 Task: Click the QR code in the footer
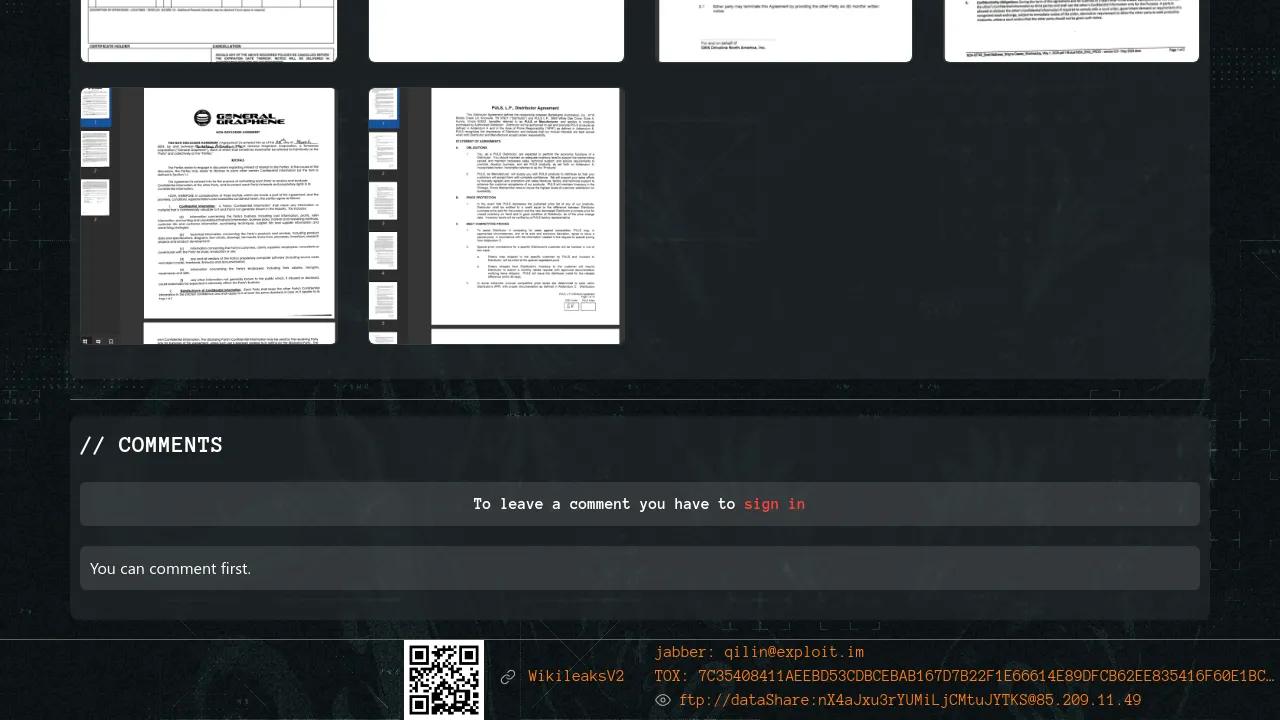(444, 680)
